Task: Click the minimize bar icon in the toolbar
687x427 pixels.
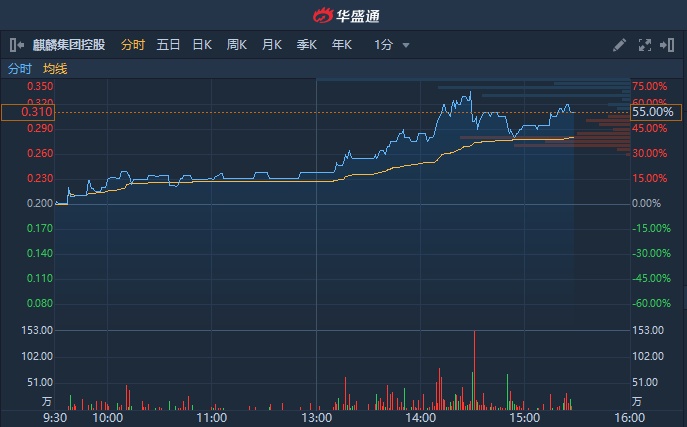Action: click(667, 45)
